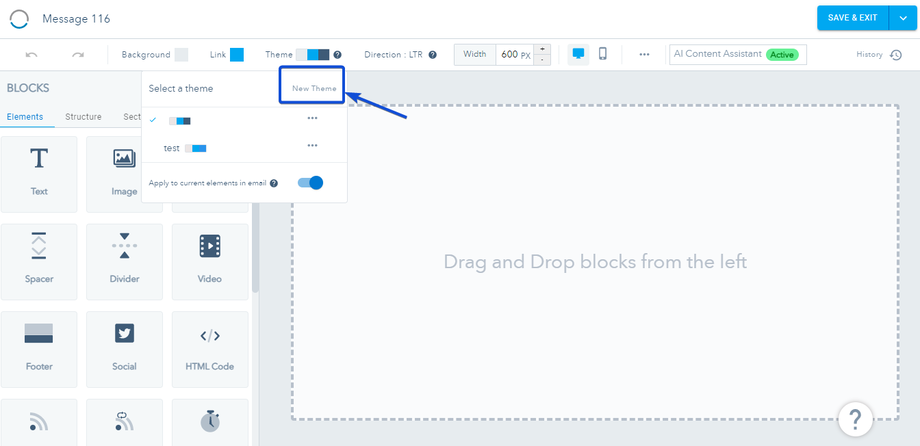Expand Save & Exit dropdown arrow
This screenshot has width=920, height=446.
902,18
